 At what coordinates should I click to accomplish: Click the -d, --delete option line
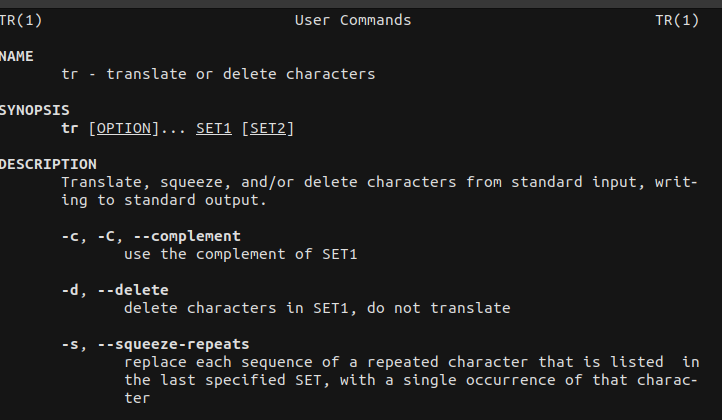click(115, 290)
